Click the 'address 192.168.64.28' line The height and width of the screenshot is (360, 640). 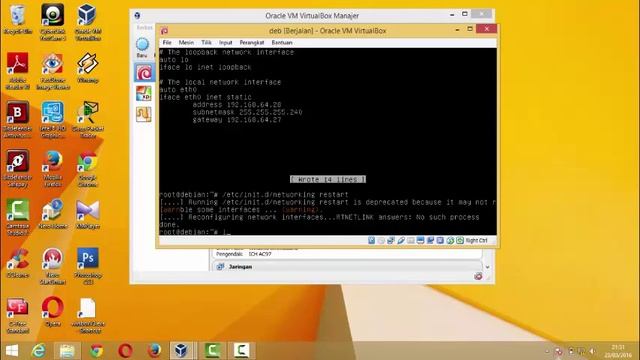237,104
